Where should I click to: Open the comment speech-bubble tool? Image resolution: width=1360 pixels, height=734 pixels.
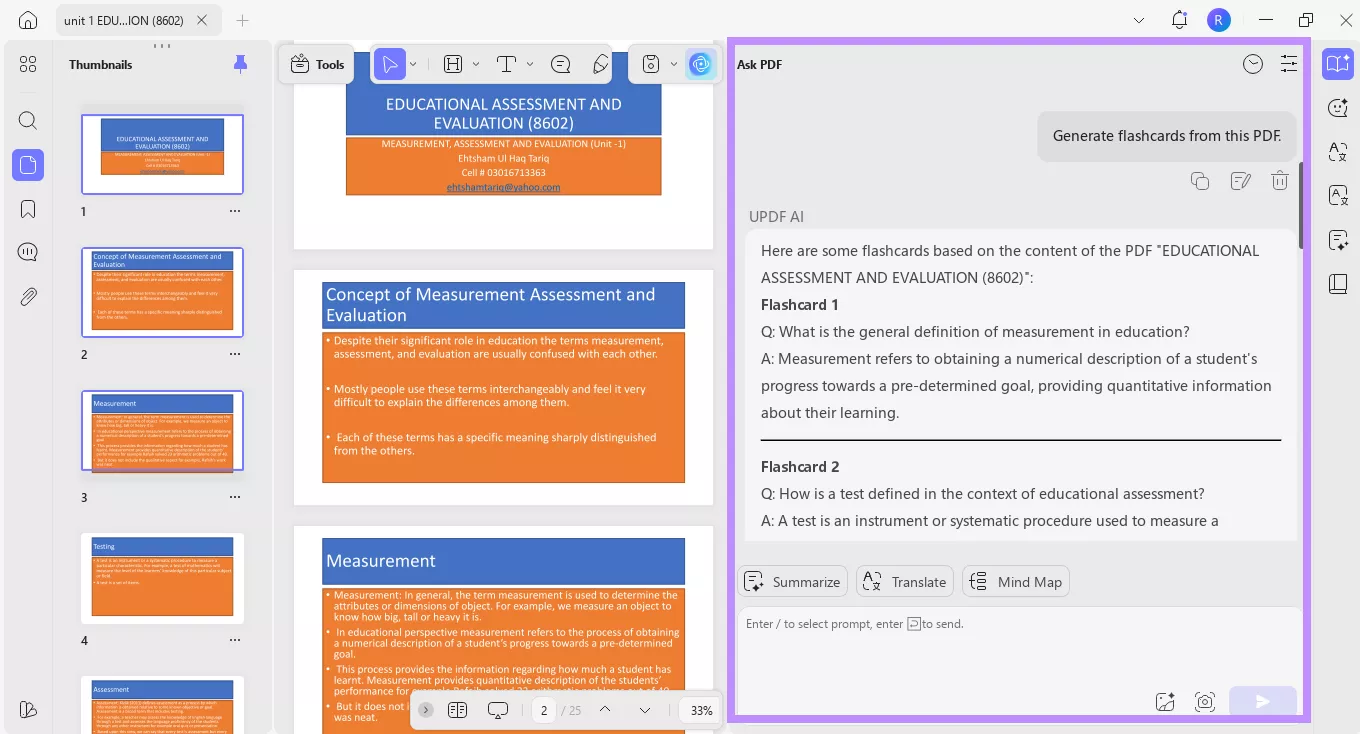pyautogui.click(x=560, y=63)
